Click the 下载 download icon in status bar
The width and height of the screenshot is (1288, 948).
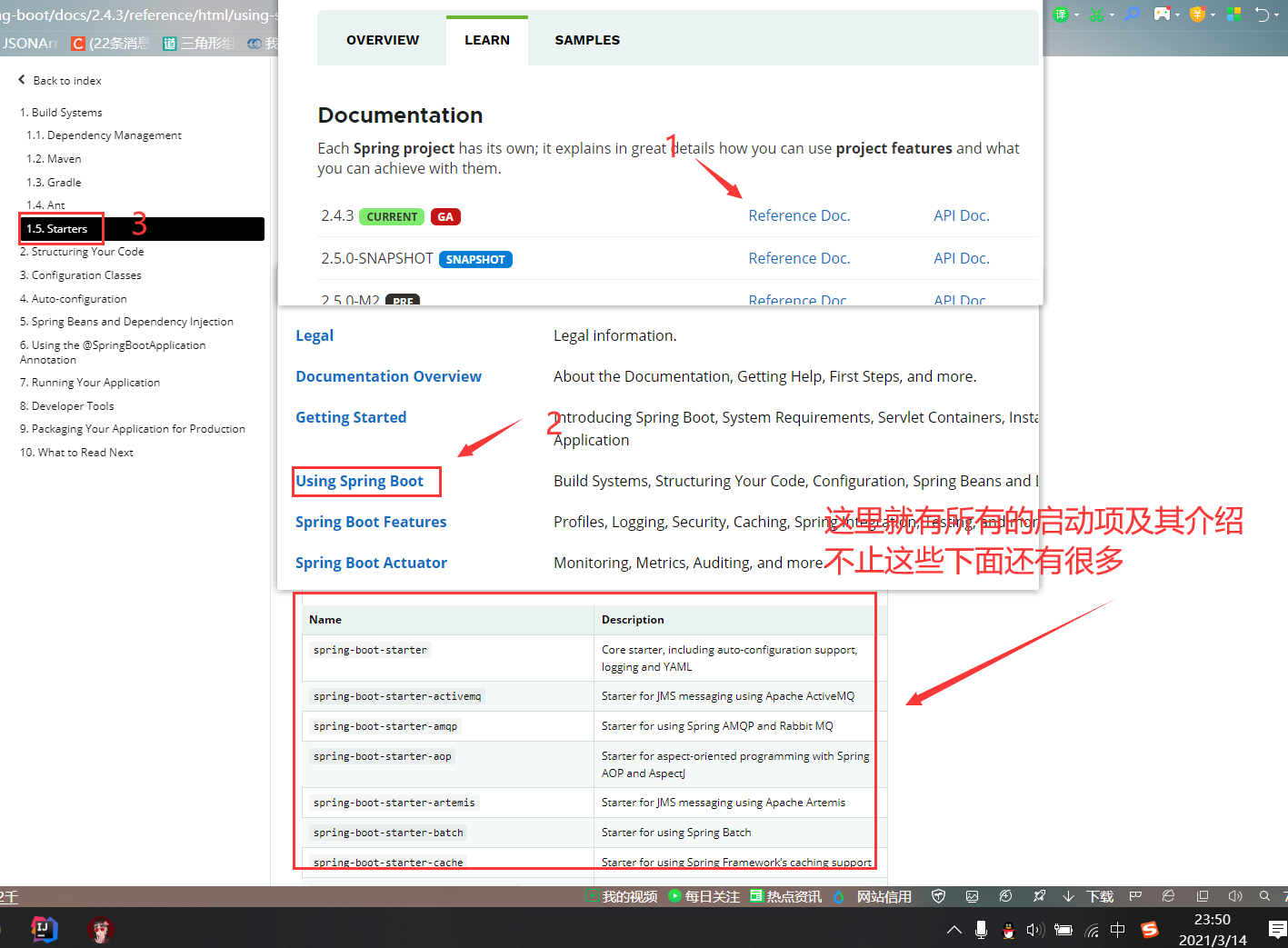[1099, 896]
